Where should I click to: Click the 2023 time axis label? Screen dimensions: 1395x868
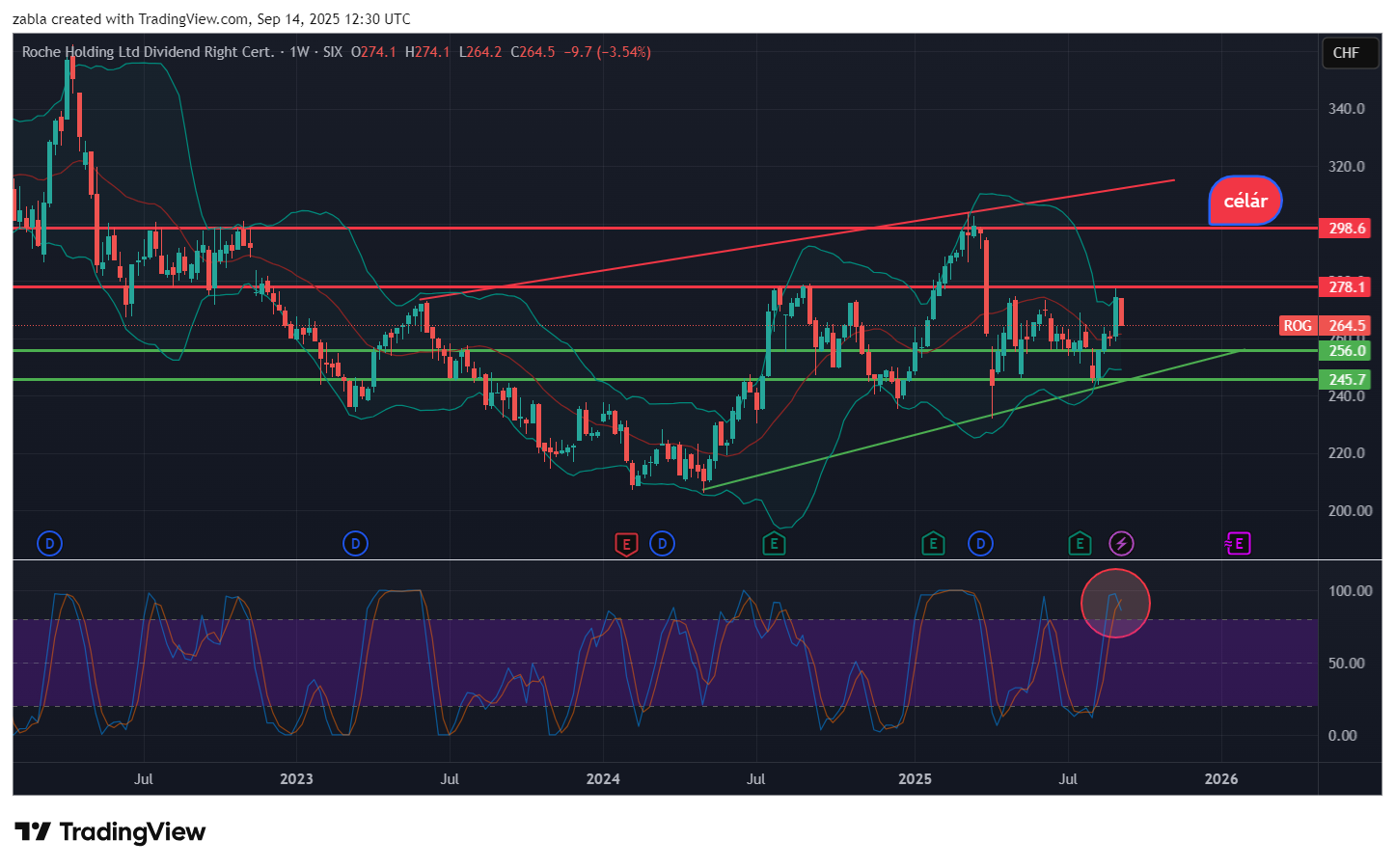(296, 779)
